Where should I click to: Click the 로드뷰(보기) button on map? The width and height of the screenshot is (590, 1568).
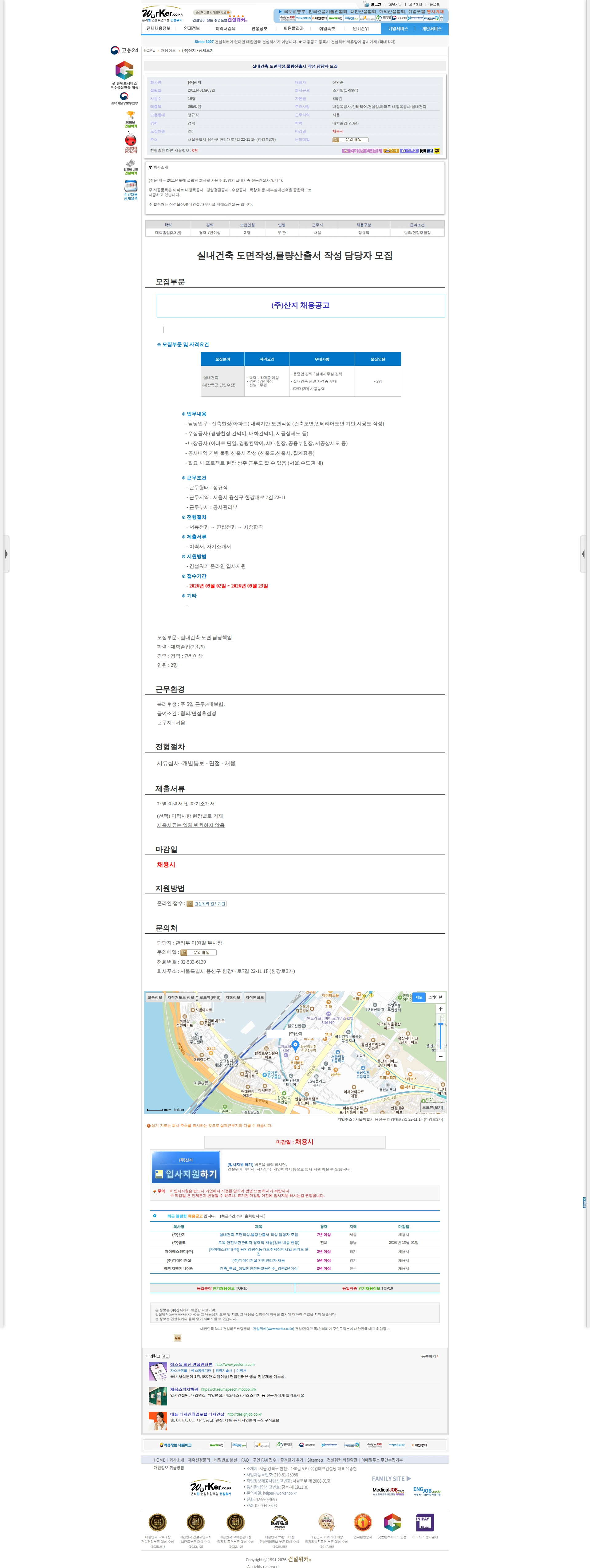point(433,1107)
